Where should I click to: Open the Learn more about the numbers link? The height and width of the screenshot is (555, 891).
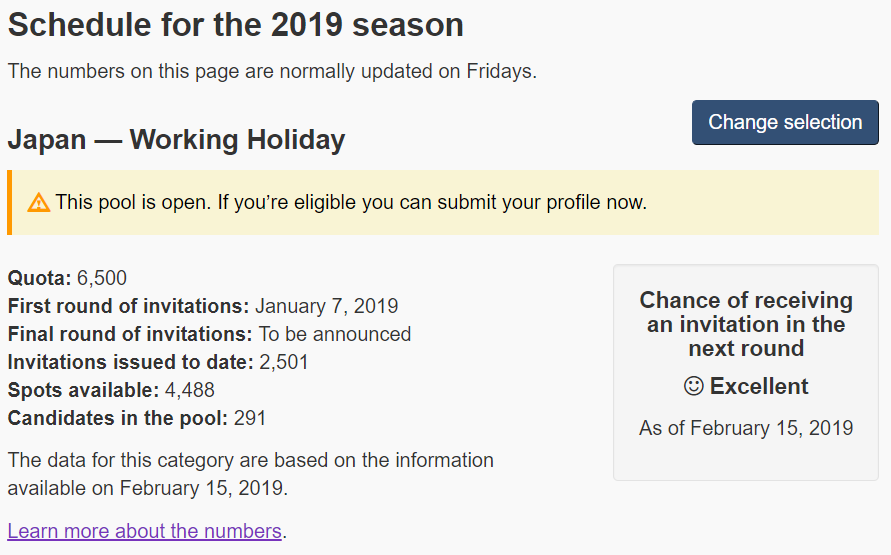(144, 531)
